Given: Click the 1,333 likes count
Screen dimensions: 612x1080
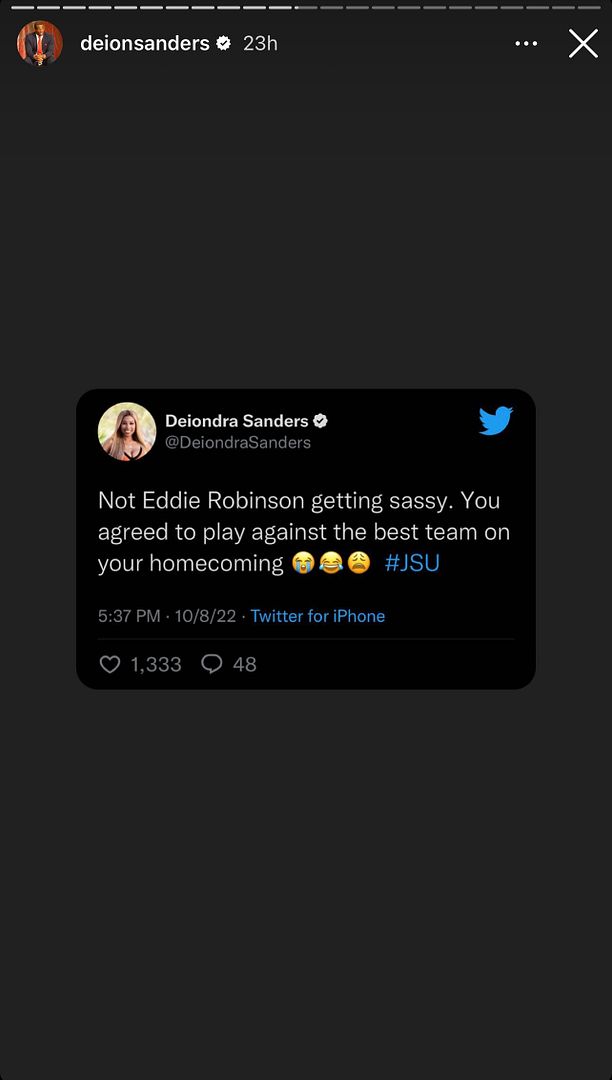Looking at the screenshot, I should pos(156,664).
